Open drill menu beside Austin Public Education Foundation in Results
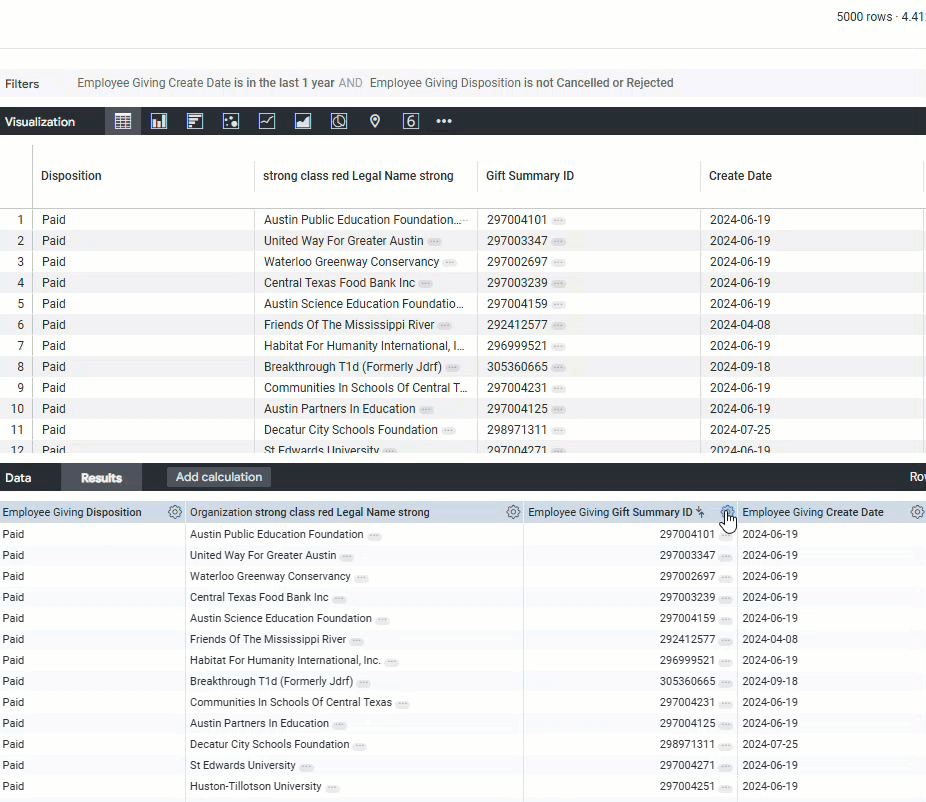The width and height of the screenshot is (926, 802). (x=374, y=536)
